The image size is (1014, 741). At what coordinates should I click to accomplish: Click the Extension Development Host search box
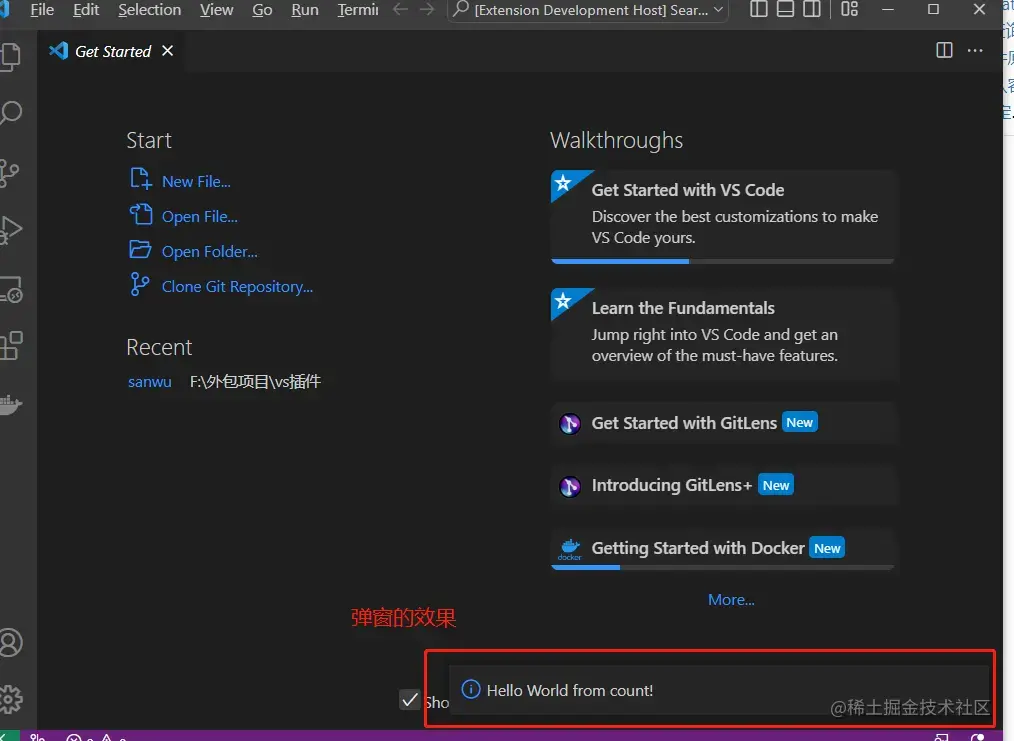587,10
